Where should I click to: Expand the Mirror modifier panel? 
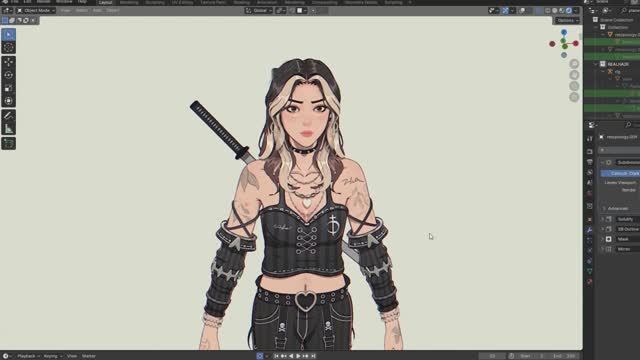pos(602,249)
